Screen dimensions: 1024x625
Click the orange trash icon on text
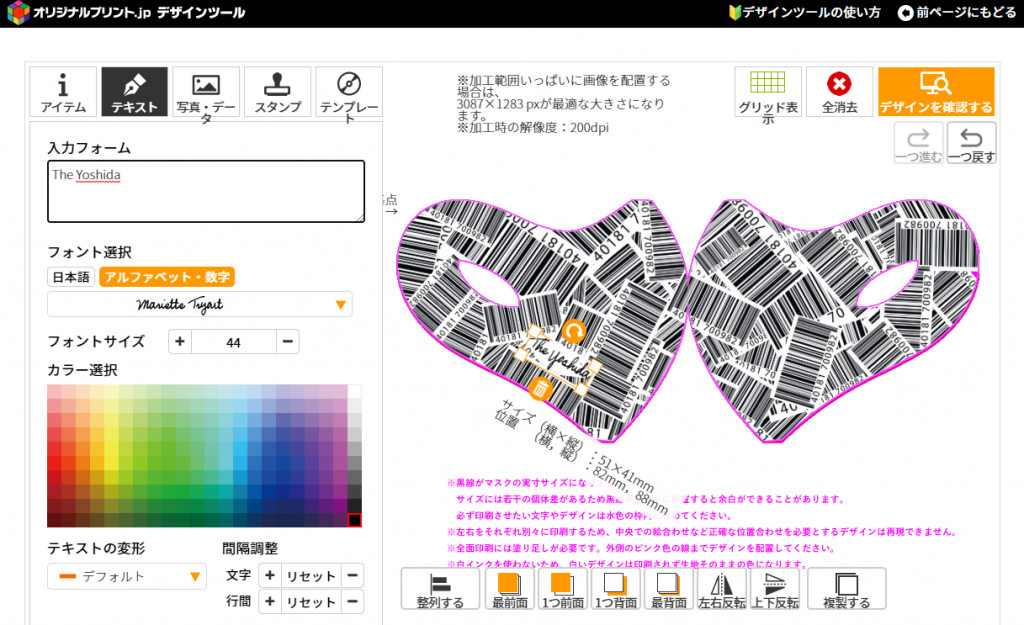pos(540,389)
